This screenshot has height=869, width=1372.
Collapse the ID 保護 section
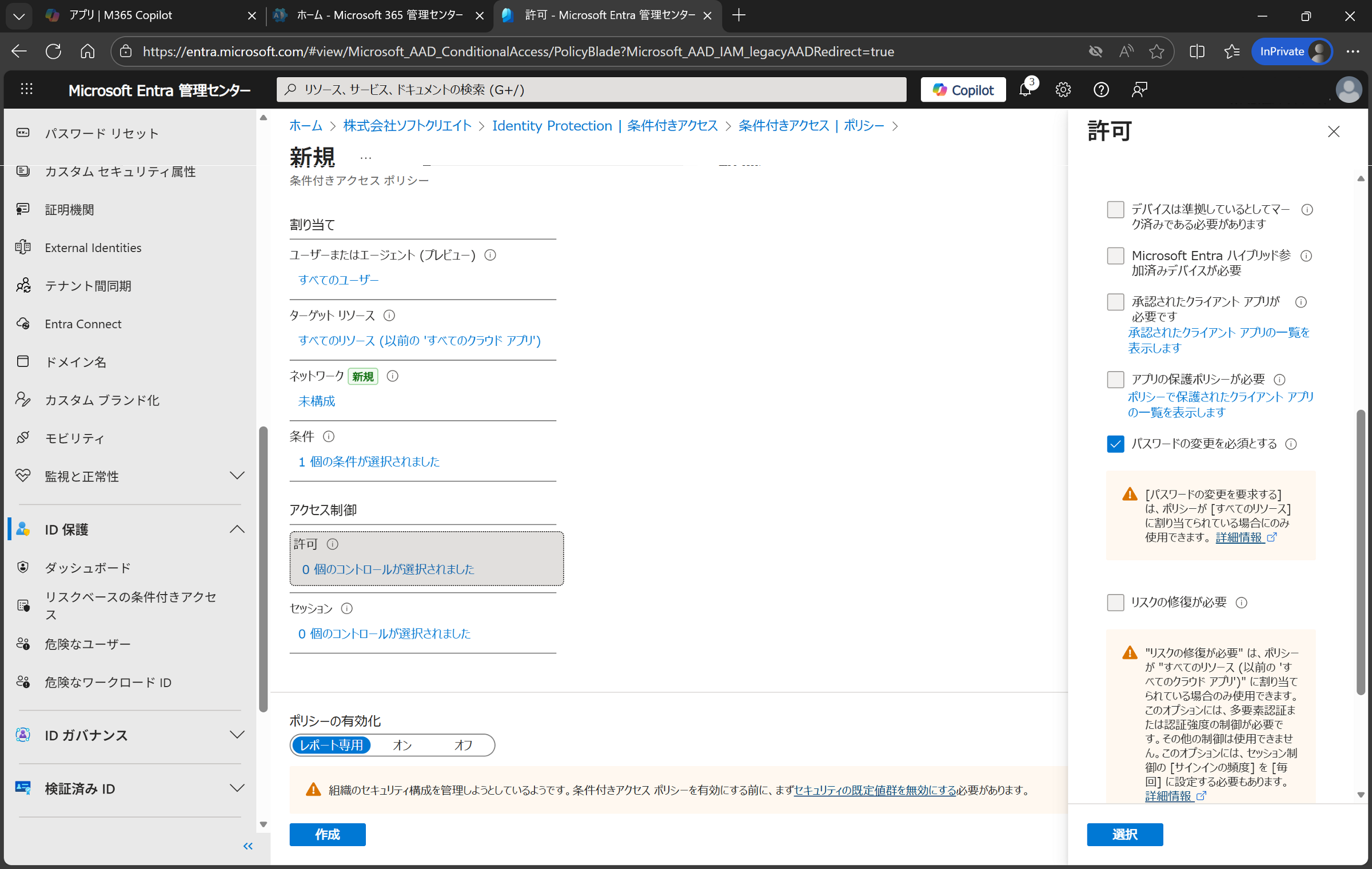[237, 529]
